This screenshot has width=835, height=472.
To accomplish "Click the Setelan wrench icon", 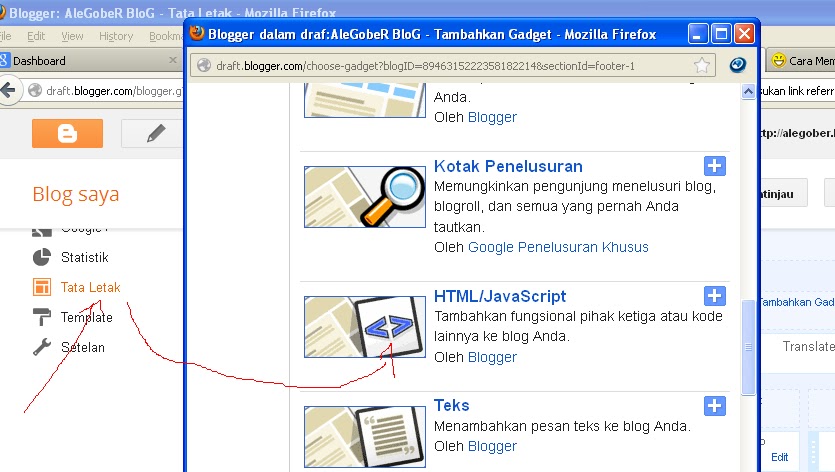I will 42,347.
